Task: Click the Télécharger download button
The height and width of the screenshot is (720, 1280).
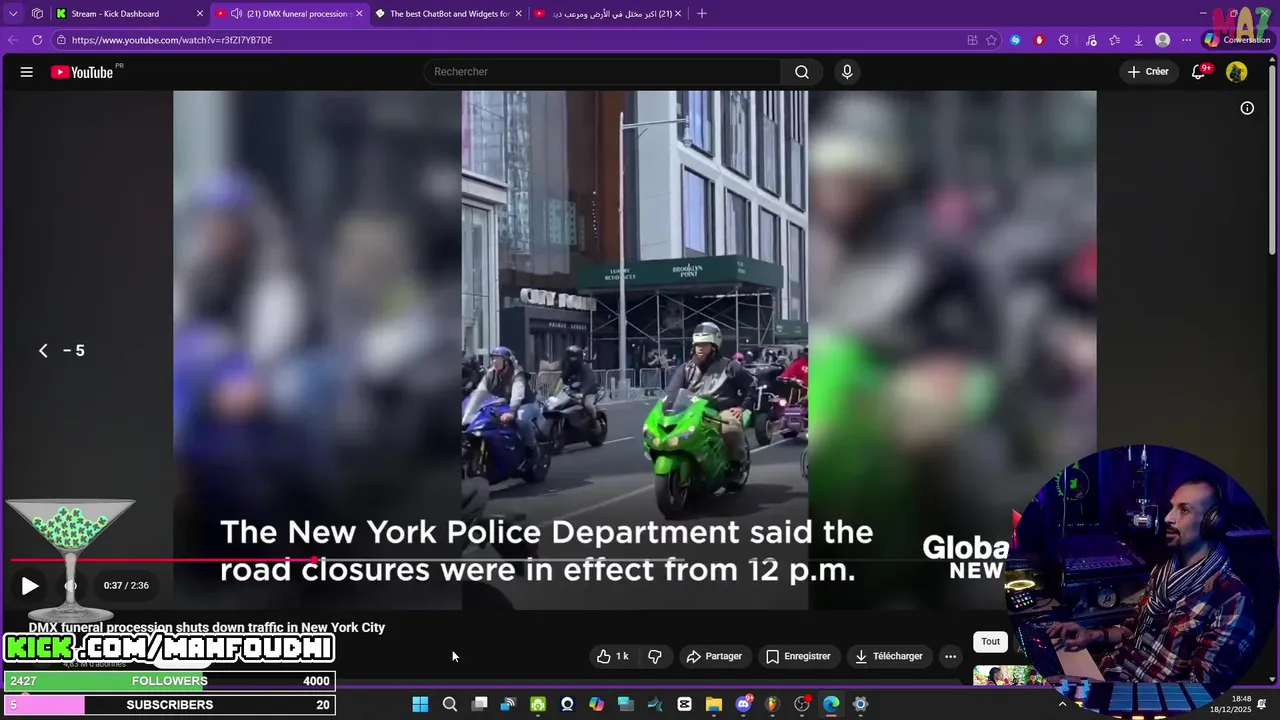Action: [889, 656]
